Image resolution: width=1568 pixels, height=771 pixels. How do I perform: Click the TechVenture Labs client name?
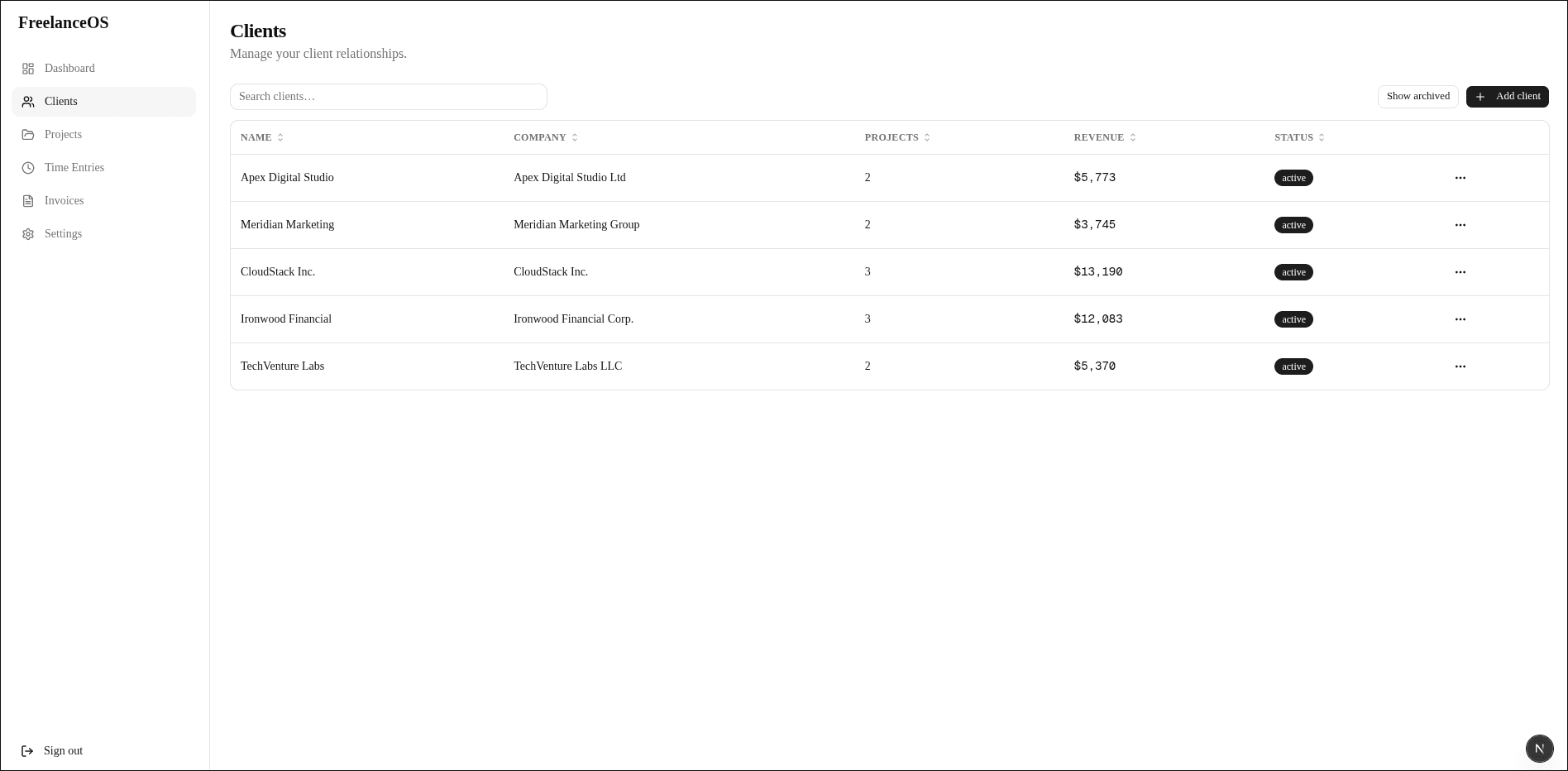pyautogui.click(x=282, y=366)
